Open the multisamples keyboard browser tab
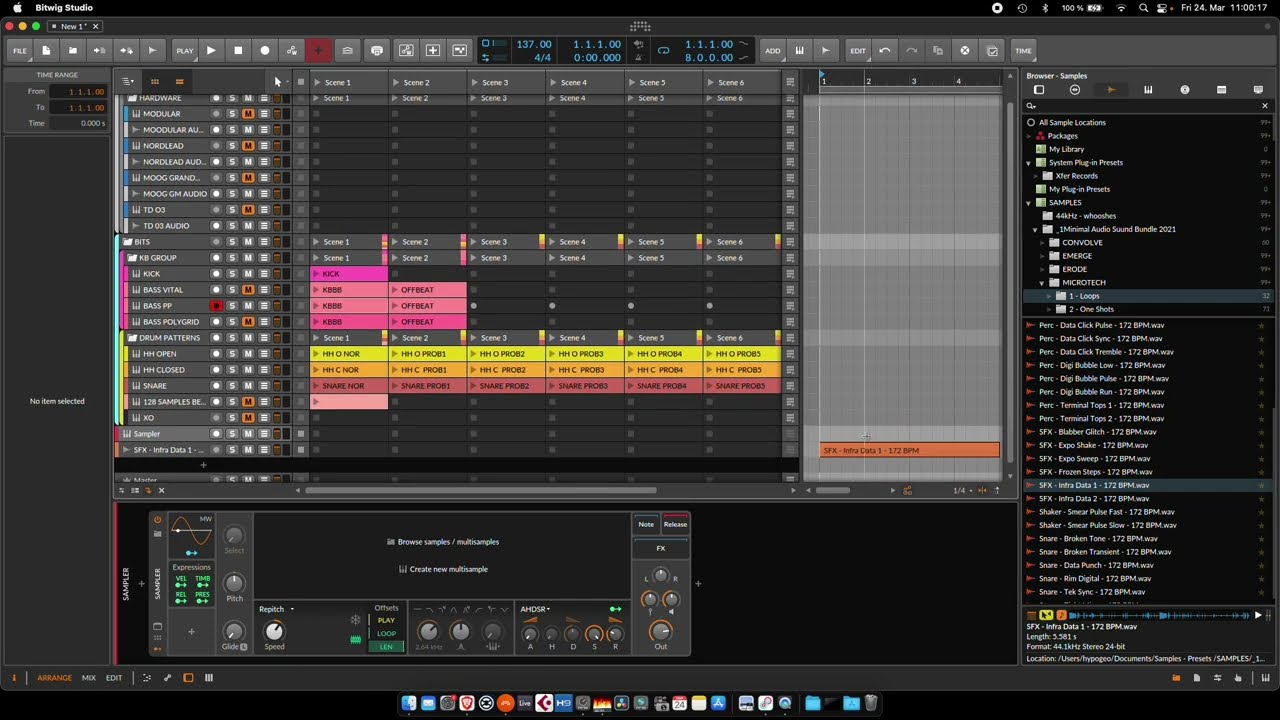 (1148, 90)
